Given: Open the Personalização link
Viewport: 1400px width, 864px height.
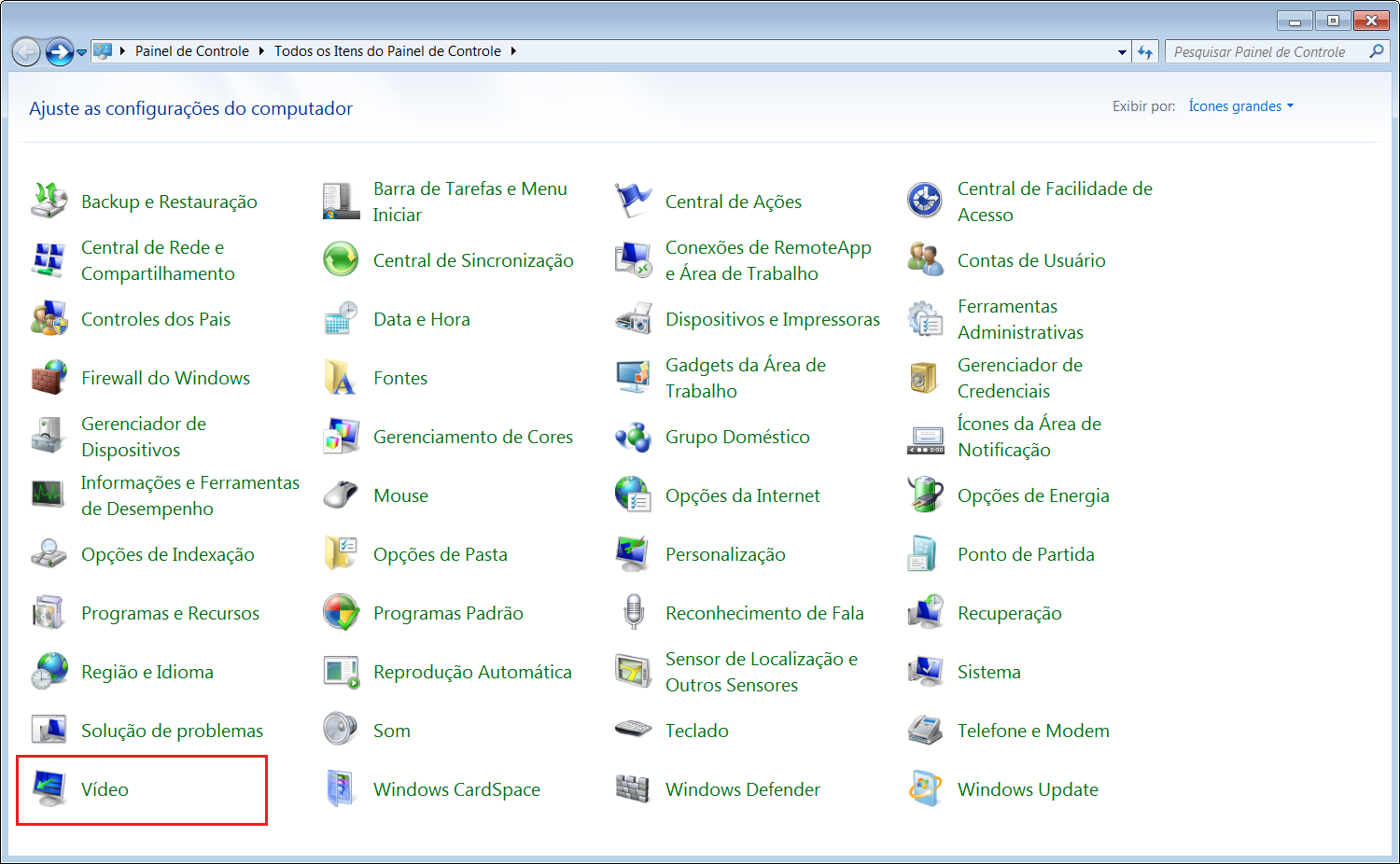Looking at the screenshot, I should 725,554.
